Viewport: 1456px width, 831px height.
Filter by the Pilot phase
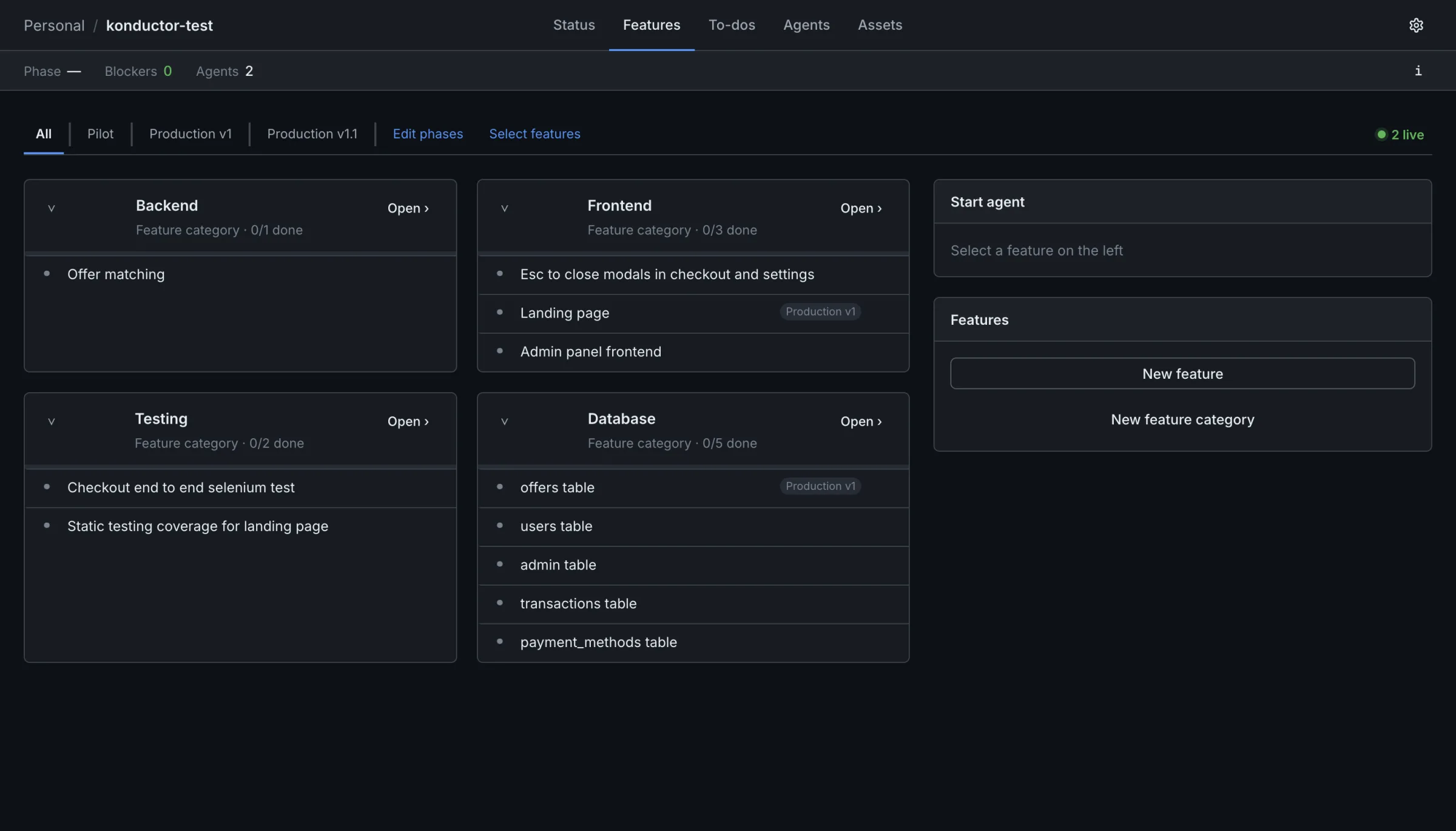100,134
